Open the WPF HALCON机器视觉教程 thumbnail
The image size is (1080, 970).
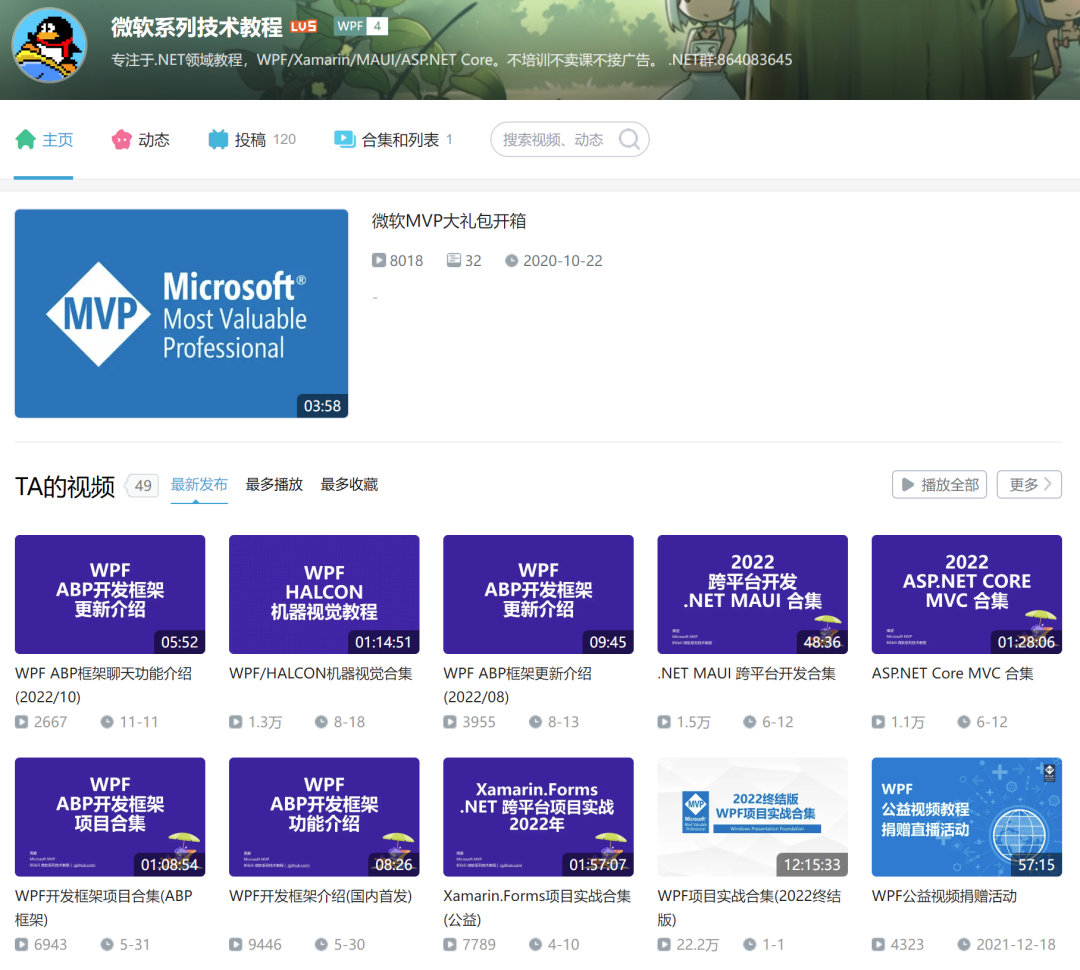(x=324, y=595)
